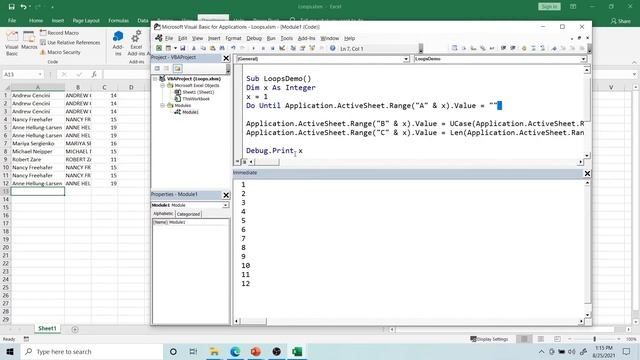The width and height of the screenshot is (640, 360).
Task: Toggle Full Module View button below code pane
Action: (x=244, y=162)
